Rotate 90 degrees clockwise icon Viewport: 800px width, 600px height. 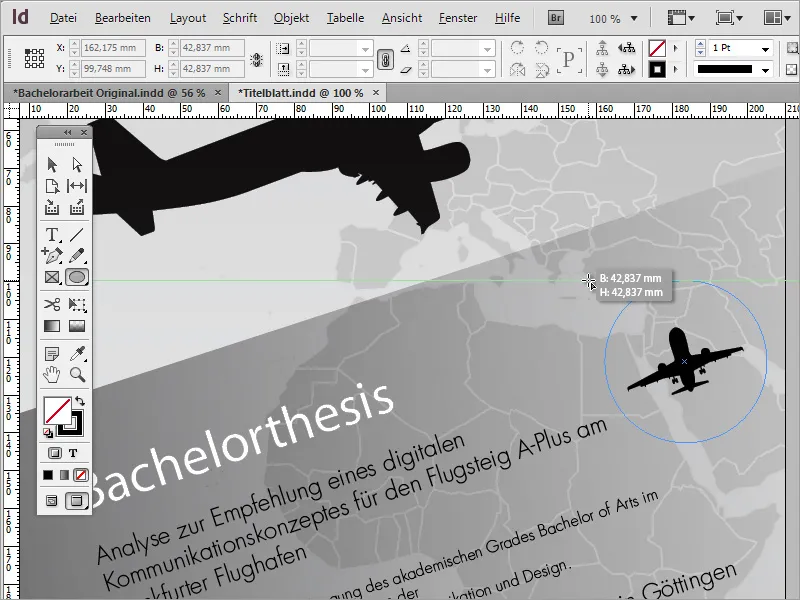(517, 48)
